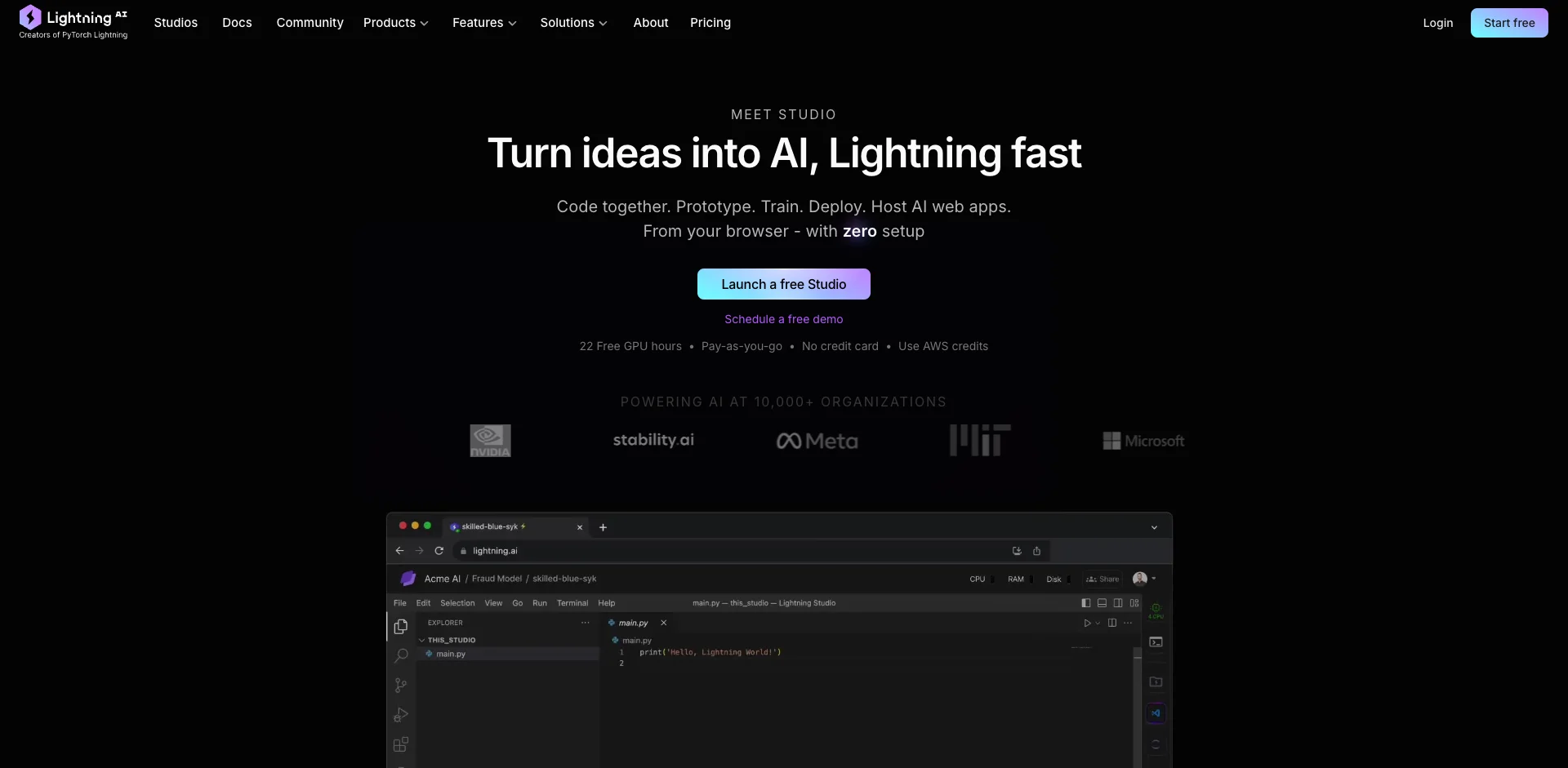The width and height of the screenshot is (1568, 768).
Task: Close the main.py editor tab
Action: pyautogui.click(x=664, y=623)
